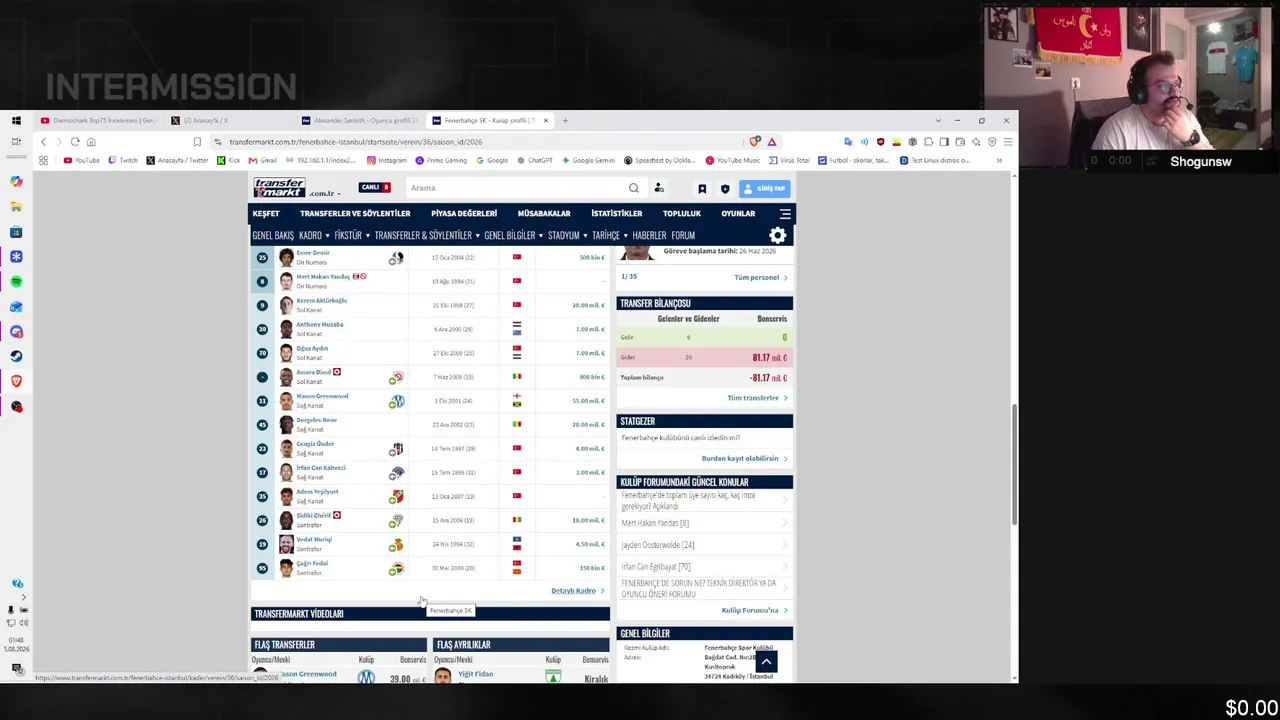Open the PİYASA DEĞERLERİ menu
This screenshot has height=720, width=1280.
click(x=464, y=214)
